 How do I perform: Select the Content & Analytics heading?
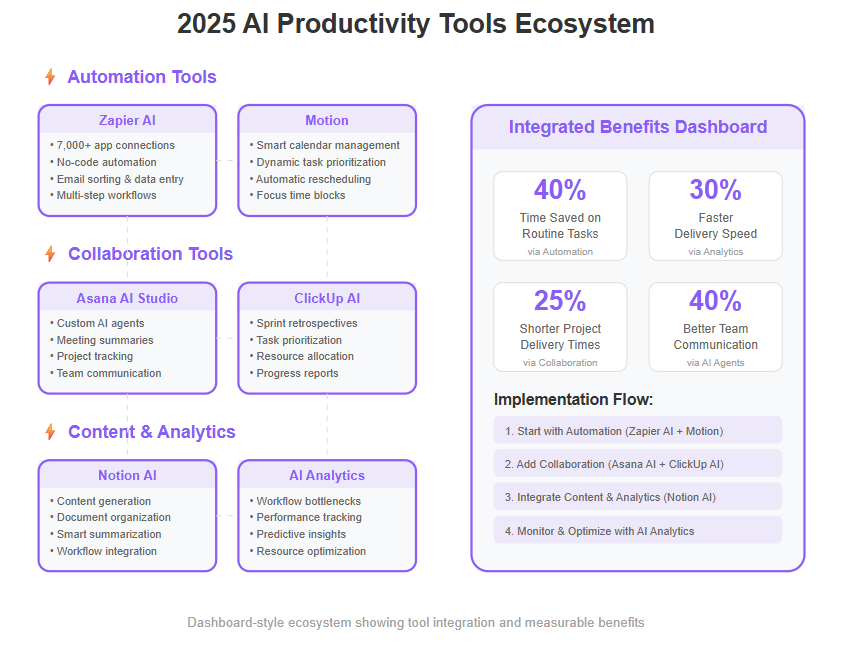152,431
